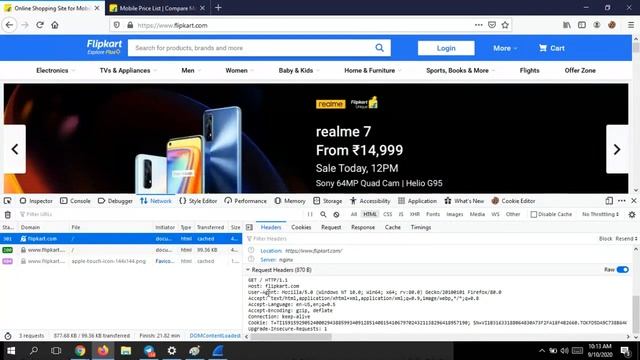640x360 pixels.
Task: Collapse Request Headers section
Action: click(248, 270)
